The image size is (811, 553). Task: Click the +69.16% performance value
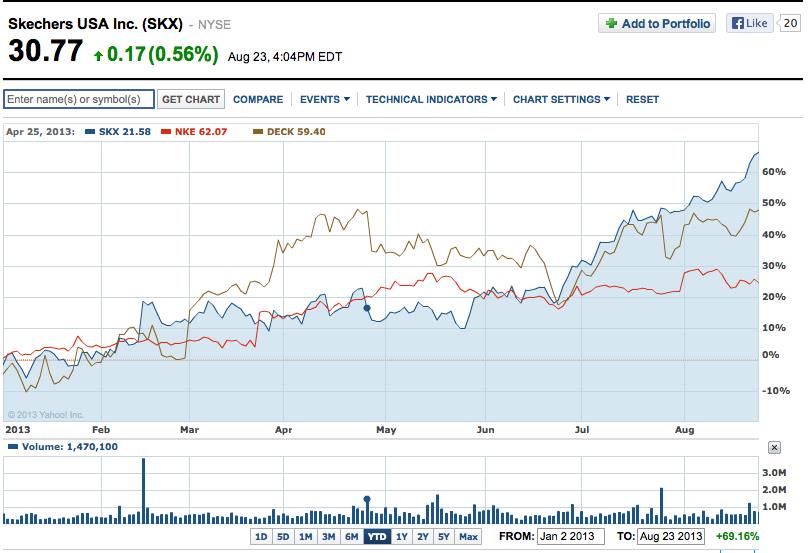click(737, 536)
